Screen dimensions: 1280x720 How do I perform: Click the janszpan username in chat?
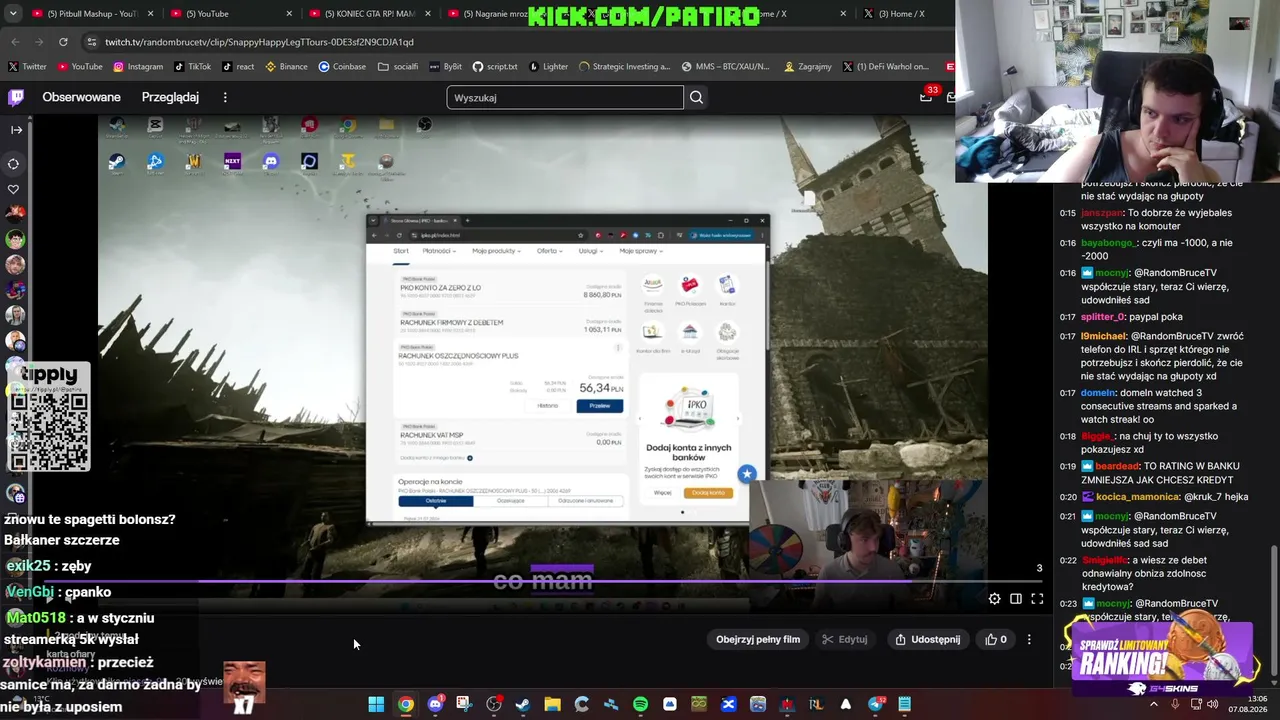pos(1103,213)
